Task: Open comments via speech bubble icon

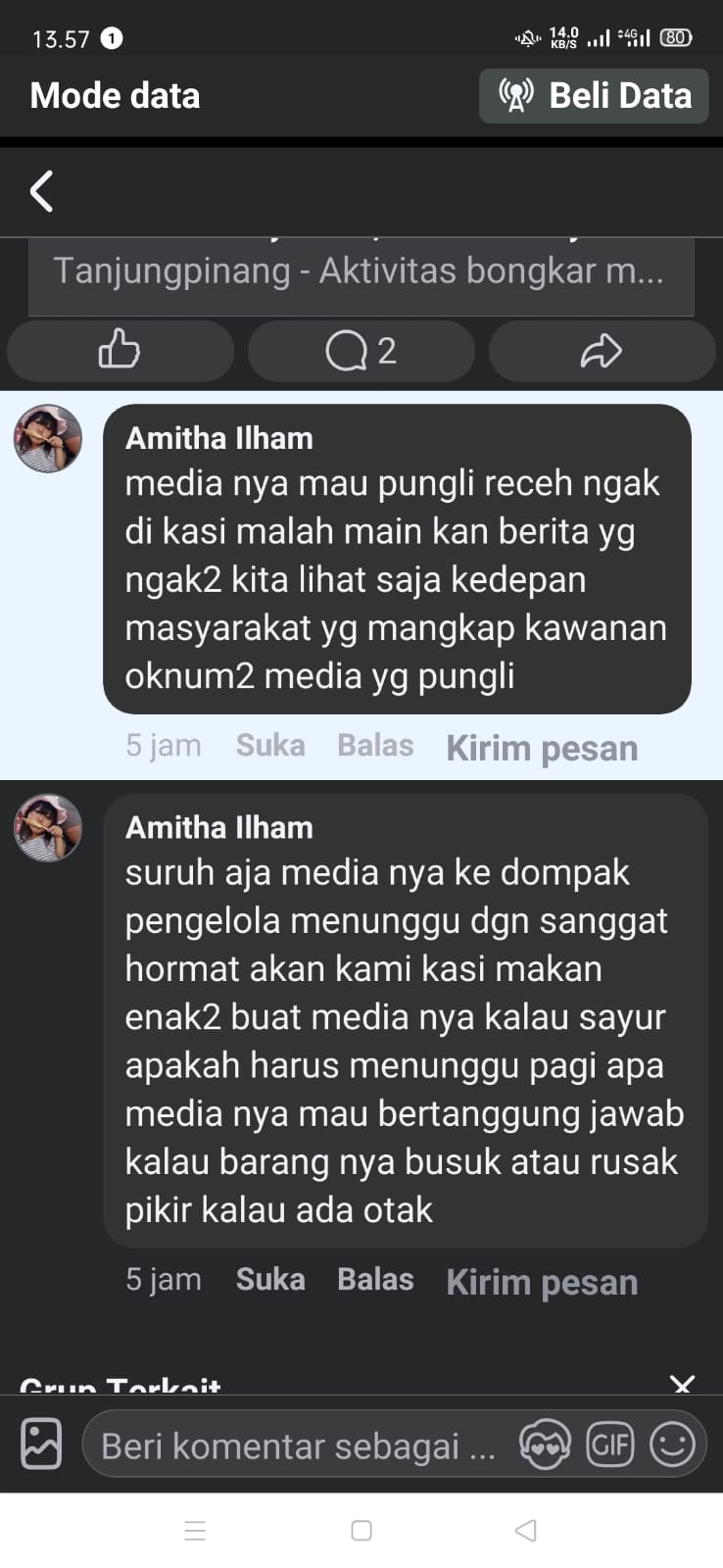Action: click(361, 350)
